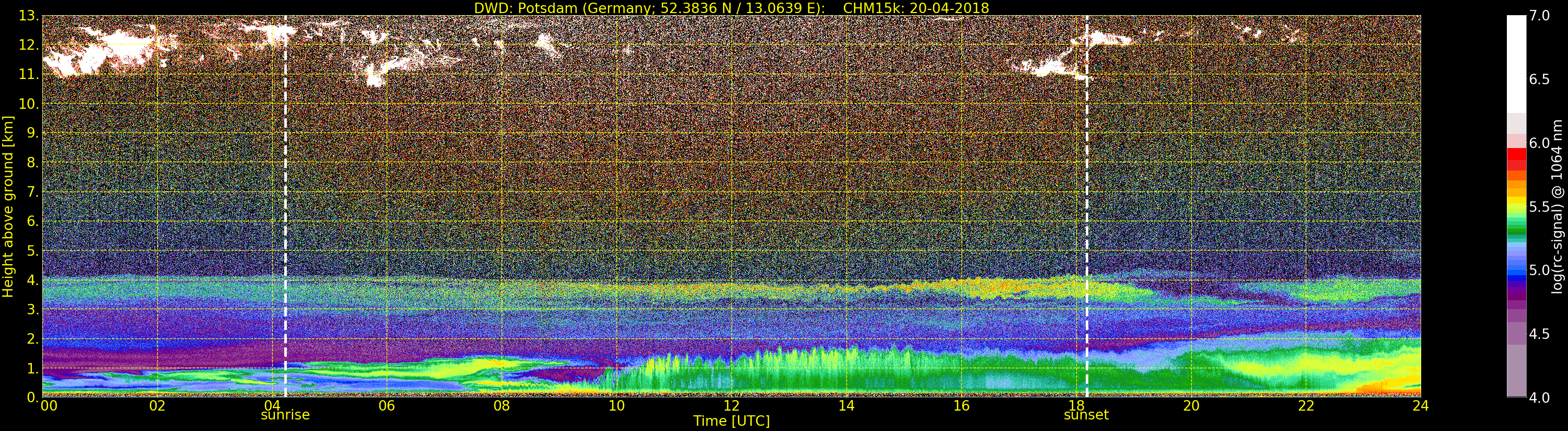1568x431 pixels.
Task: Click time axis tick '16'
Action: (961, 406)
